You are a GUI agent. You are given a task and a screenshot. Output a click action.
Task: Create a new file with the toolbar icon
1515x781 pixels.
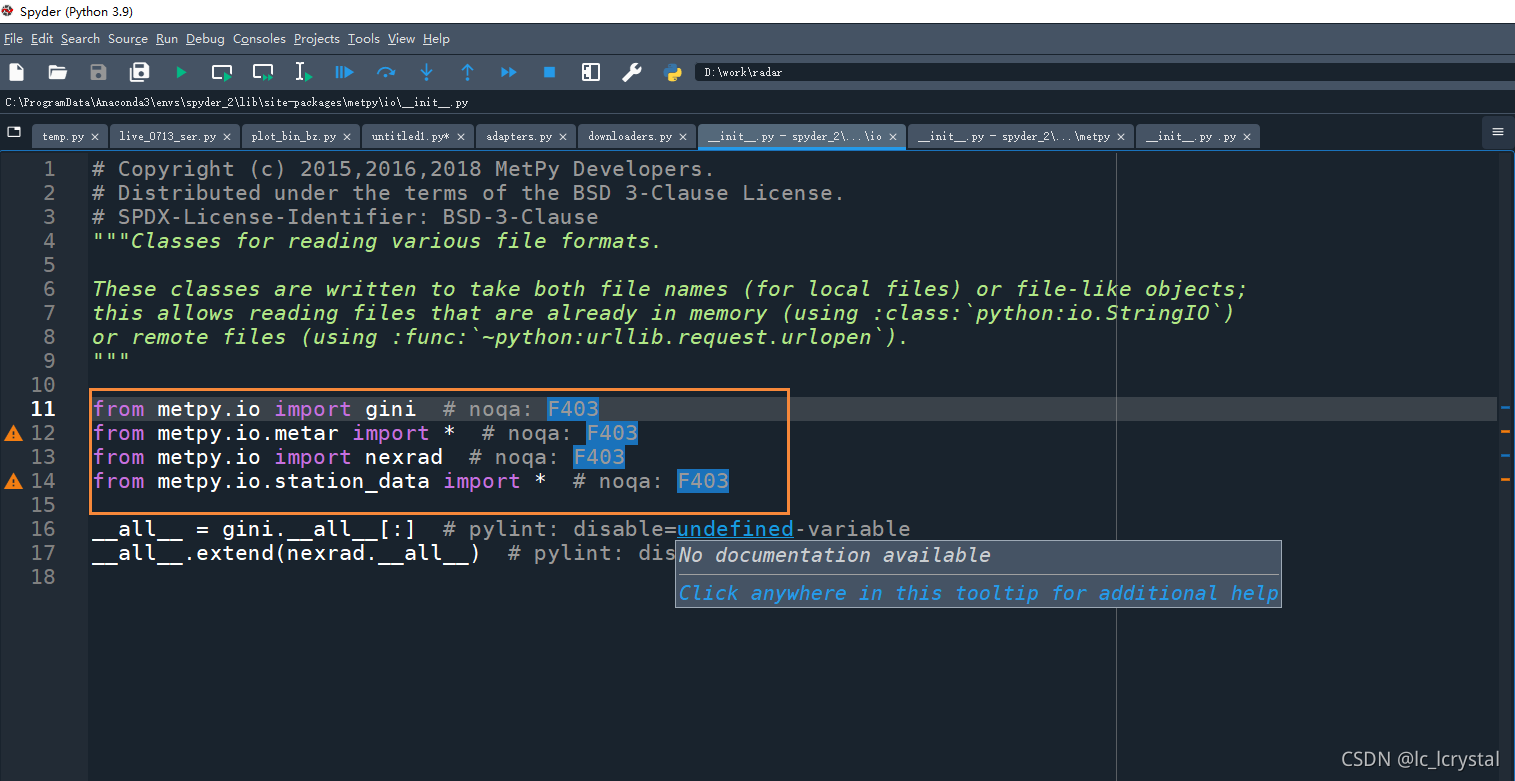pyautogui.click(x=16, y=72)
